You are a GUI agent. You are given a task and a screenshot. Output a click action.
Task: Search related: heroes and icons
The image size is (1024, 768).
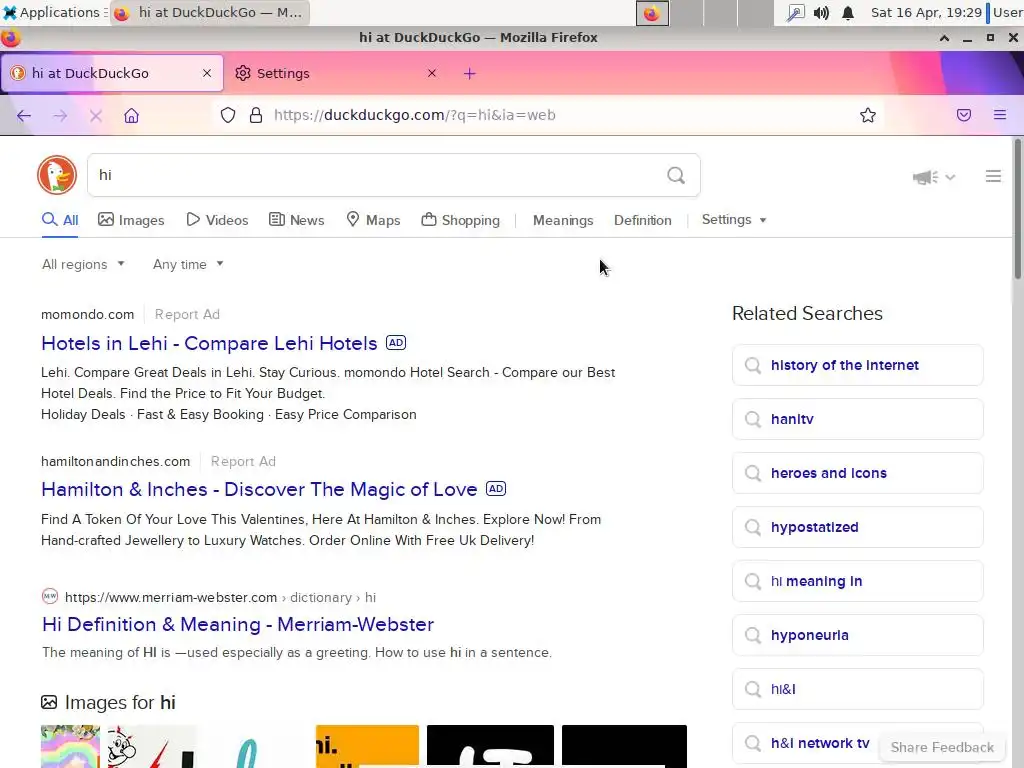coord(857,473)
